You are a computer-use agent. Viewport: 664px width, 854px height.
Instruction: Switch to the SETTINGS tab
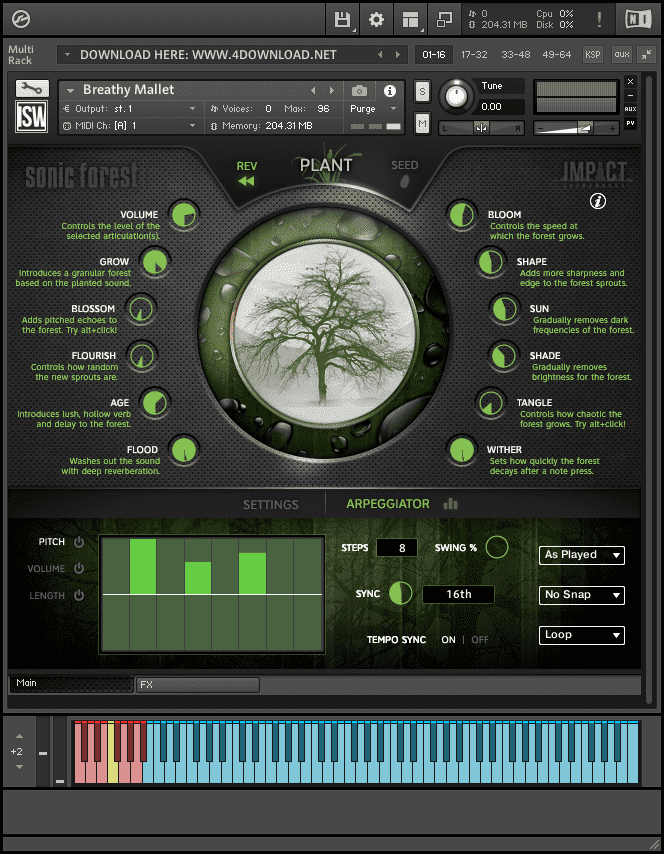271,505
